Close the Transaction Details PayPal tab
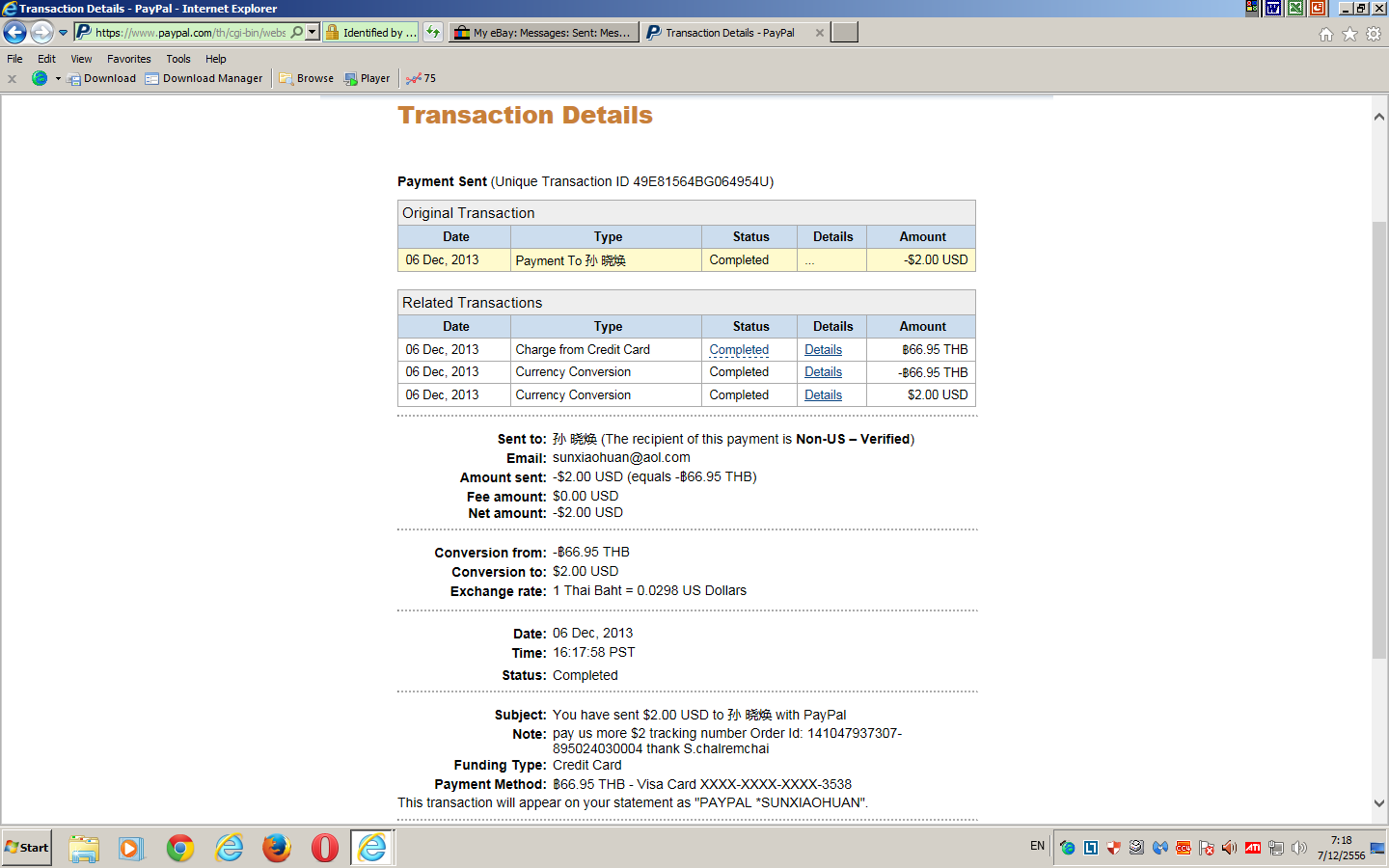Viewport: 1389px width, 868px height. (820, 33)
